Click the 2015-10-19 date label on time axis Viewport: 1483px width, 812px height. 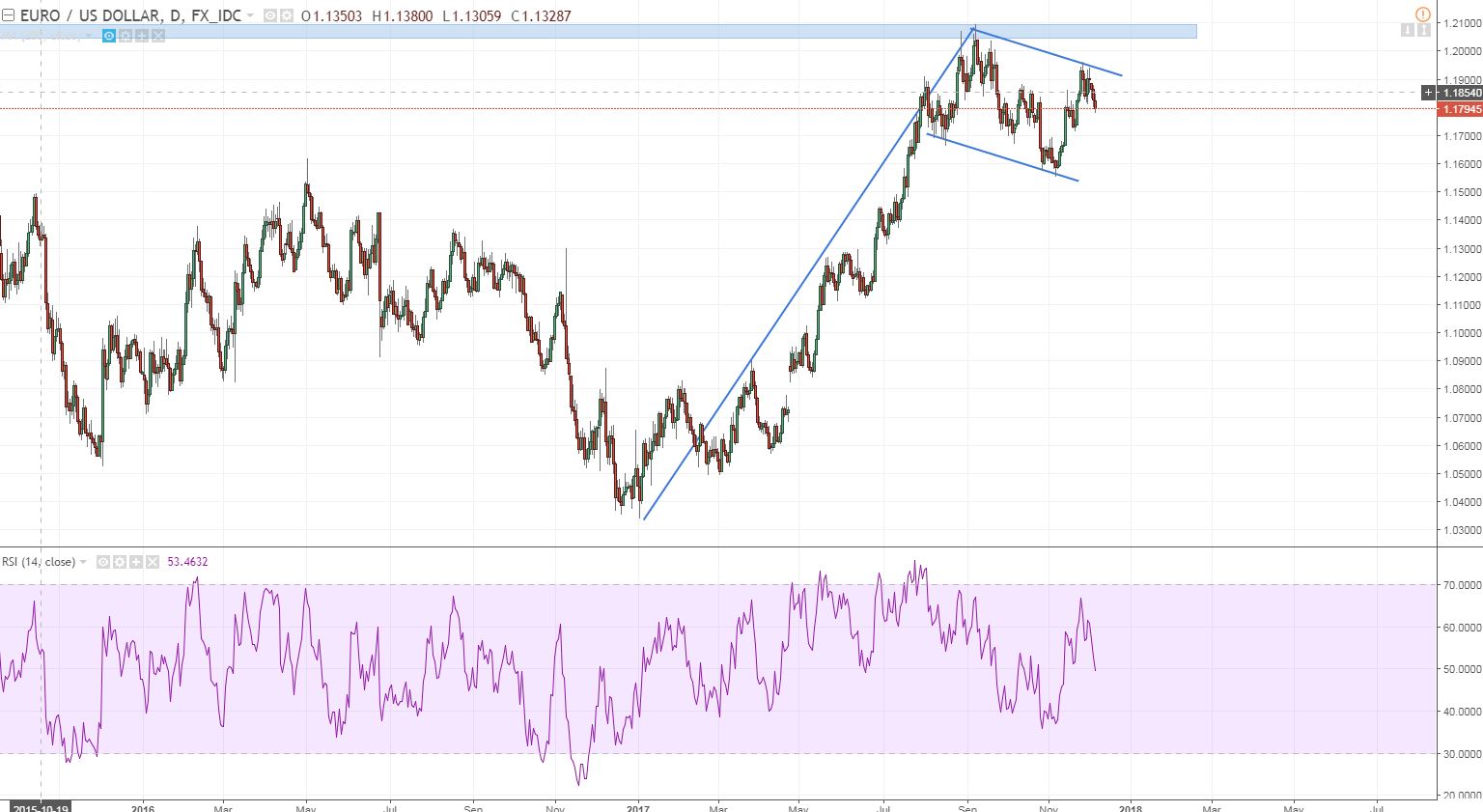click(x=40, y=807)
